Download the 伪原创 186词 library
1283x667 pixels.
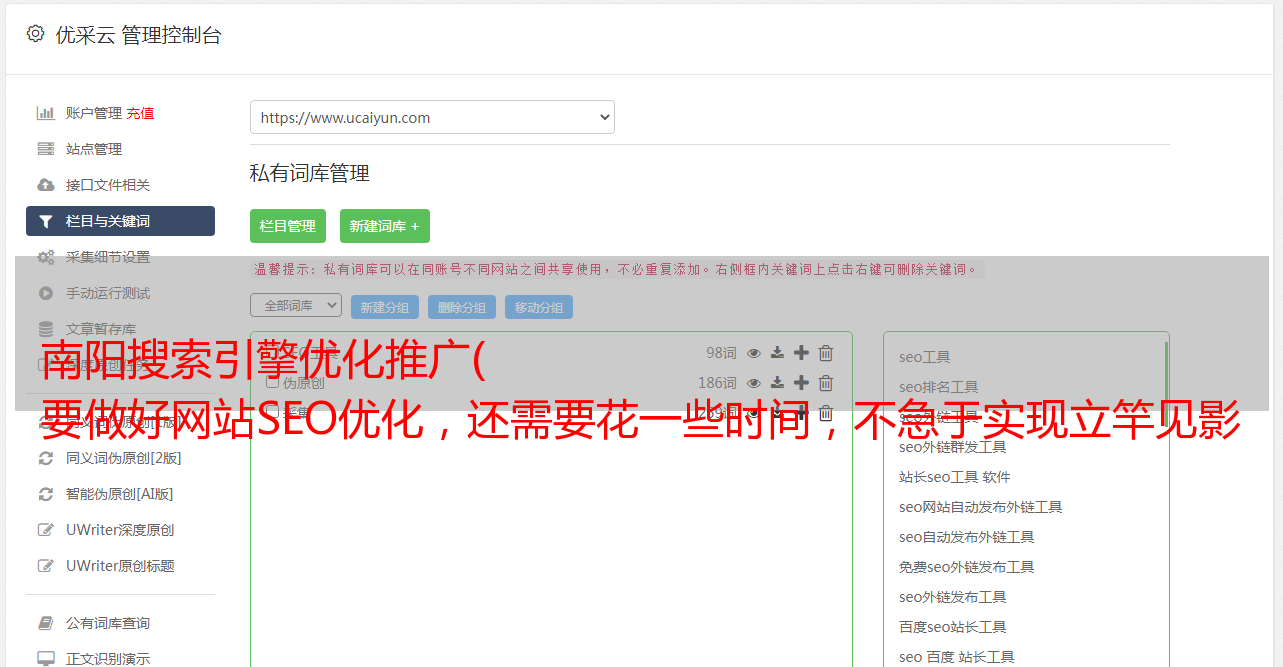(777, 383)
